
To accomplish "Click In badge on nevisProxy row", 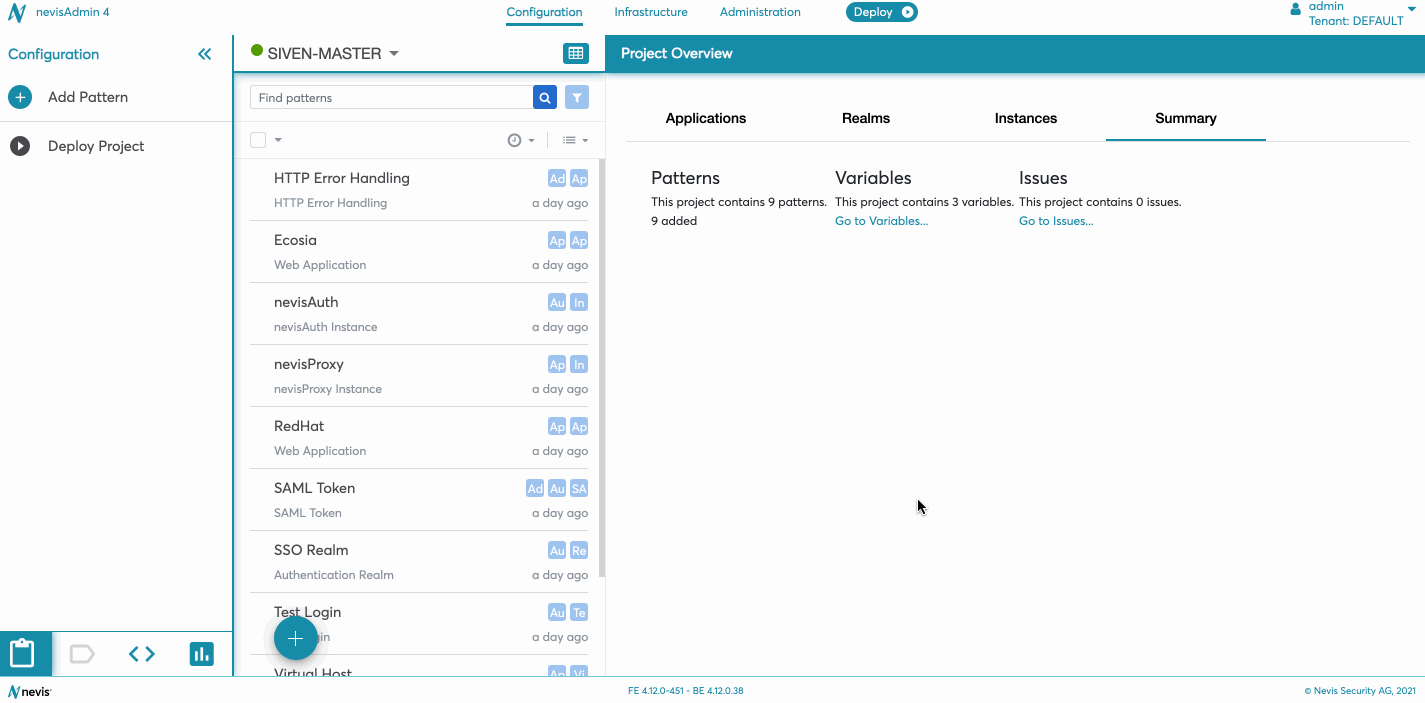I will (x=579, y=365).
